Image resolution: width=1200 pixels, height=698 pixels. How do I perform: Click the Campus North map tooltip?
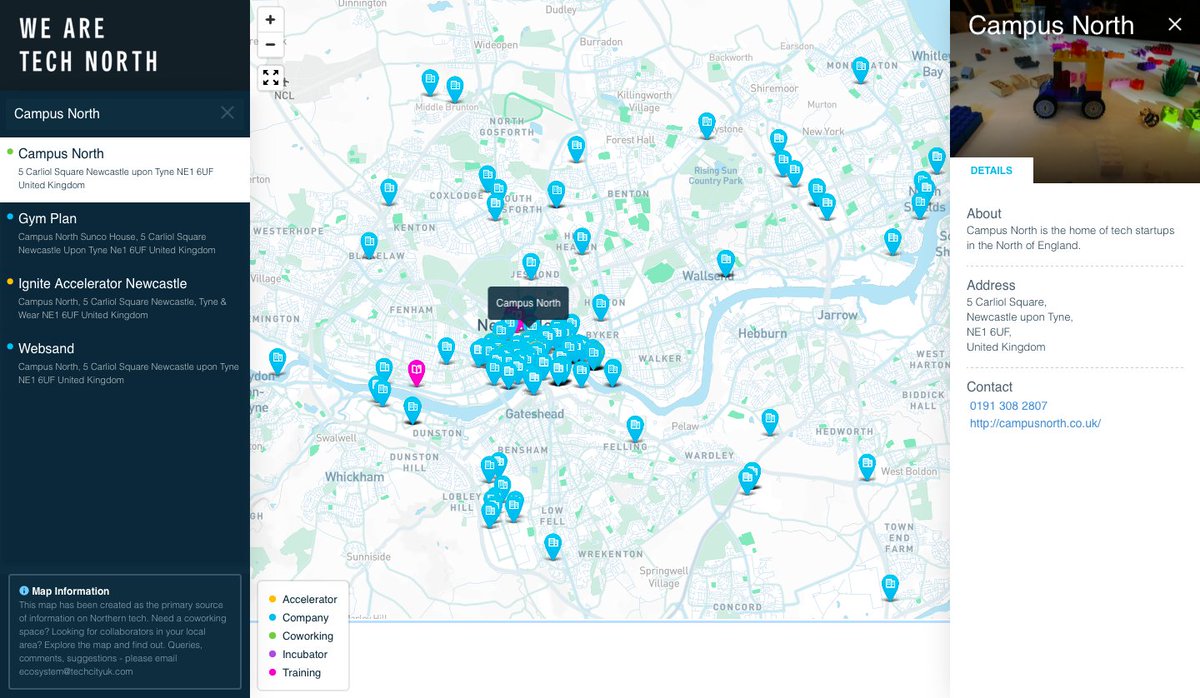click(x=528, y=303)
